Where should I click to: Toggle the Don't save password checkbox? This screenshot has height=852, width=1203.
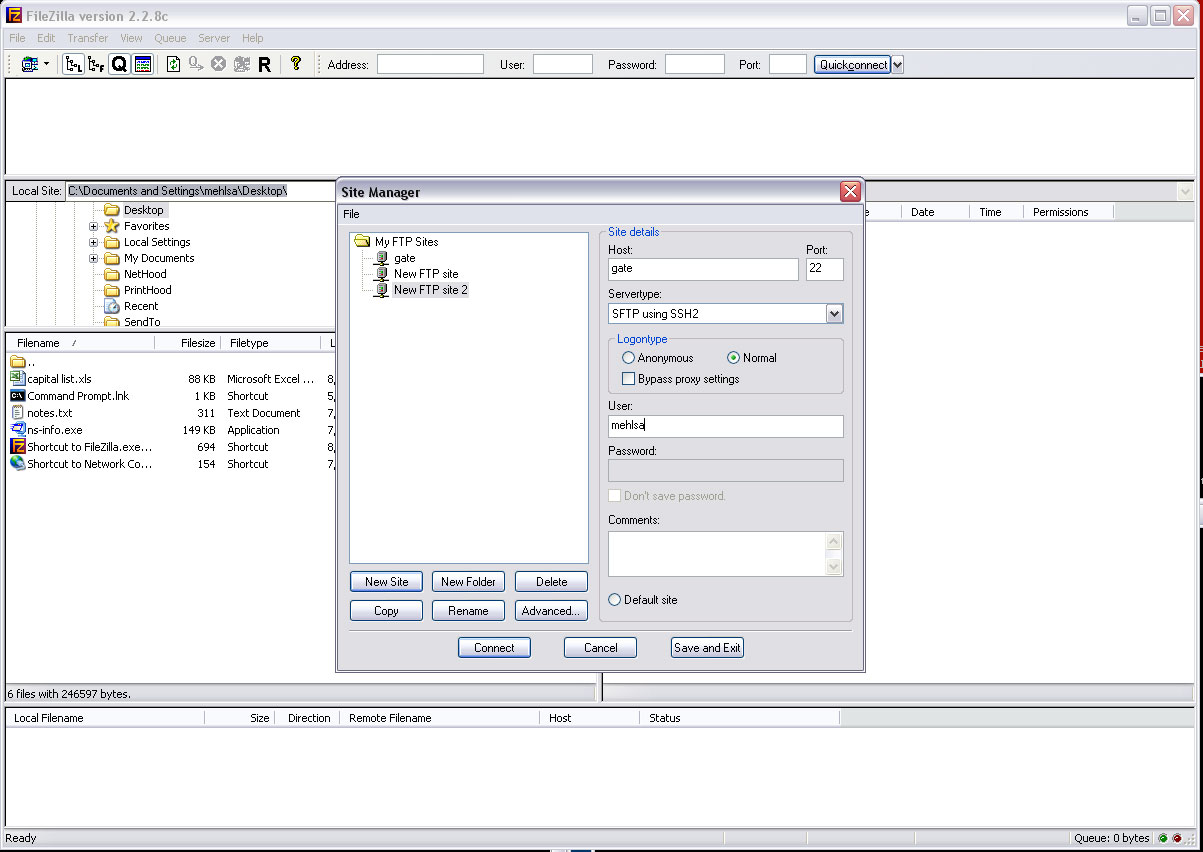click(x=614, y=496)
